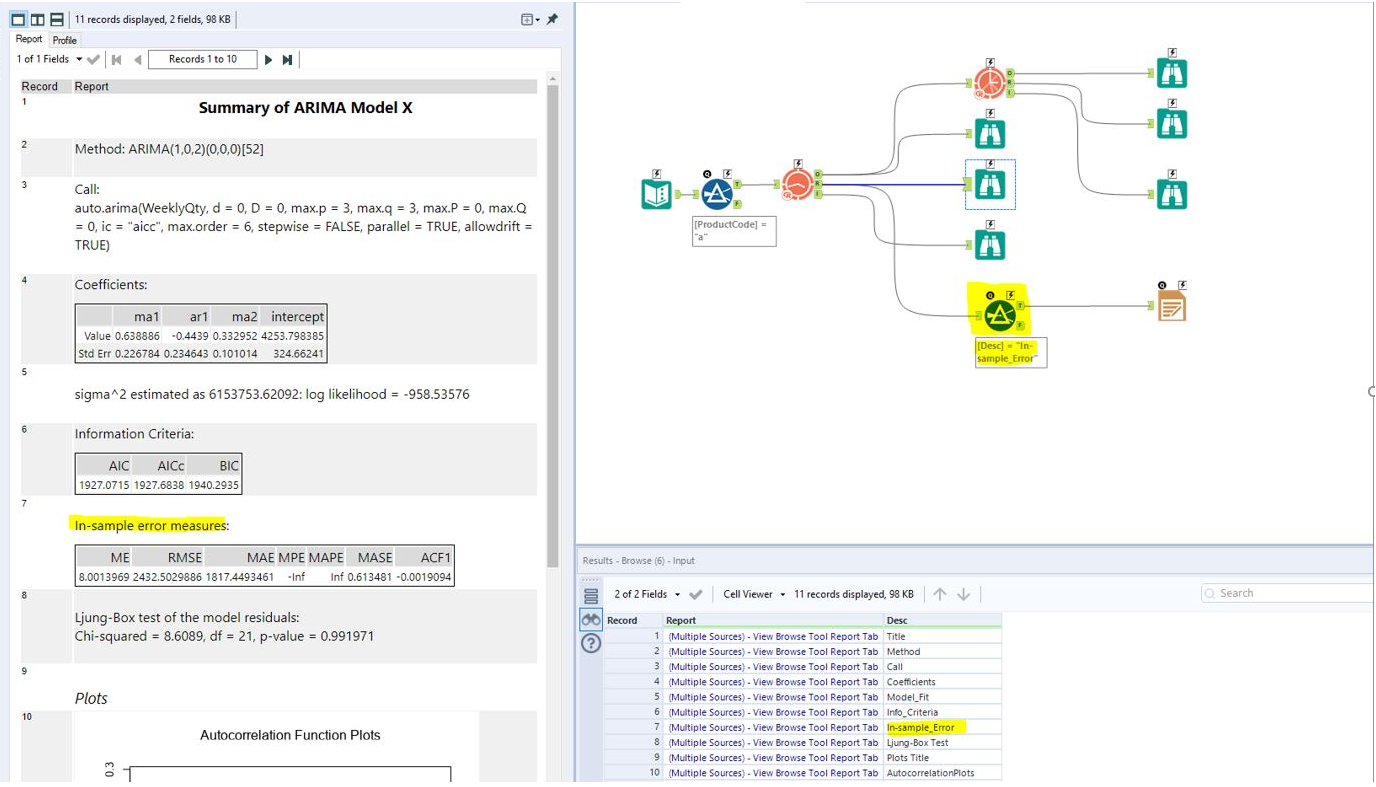
Task: Go to next records page
Action: [268, 60]
